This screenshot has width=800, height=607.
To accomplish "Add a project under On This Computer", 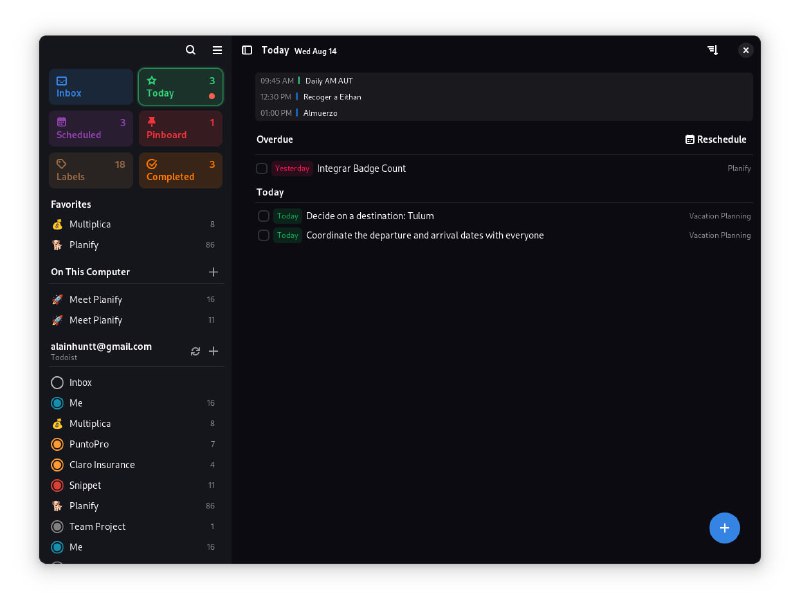I will tap(213, 271).
